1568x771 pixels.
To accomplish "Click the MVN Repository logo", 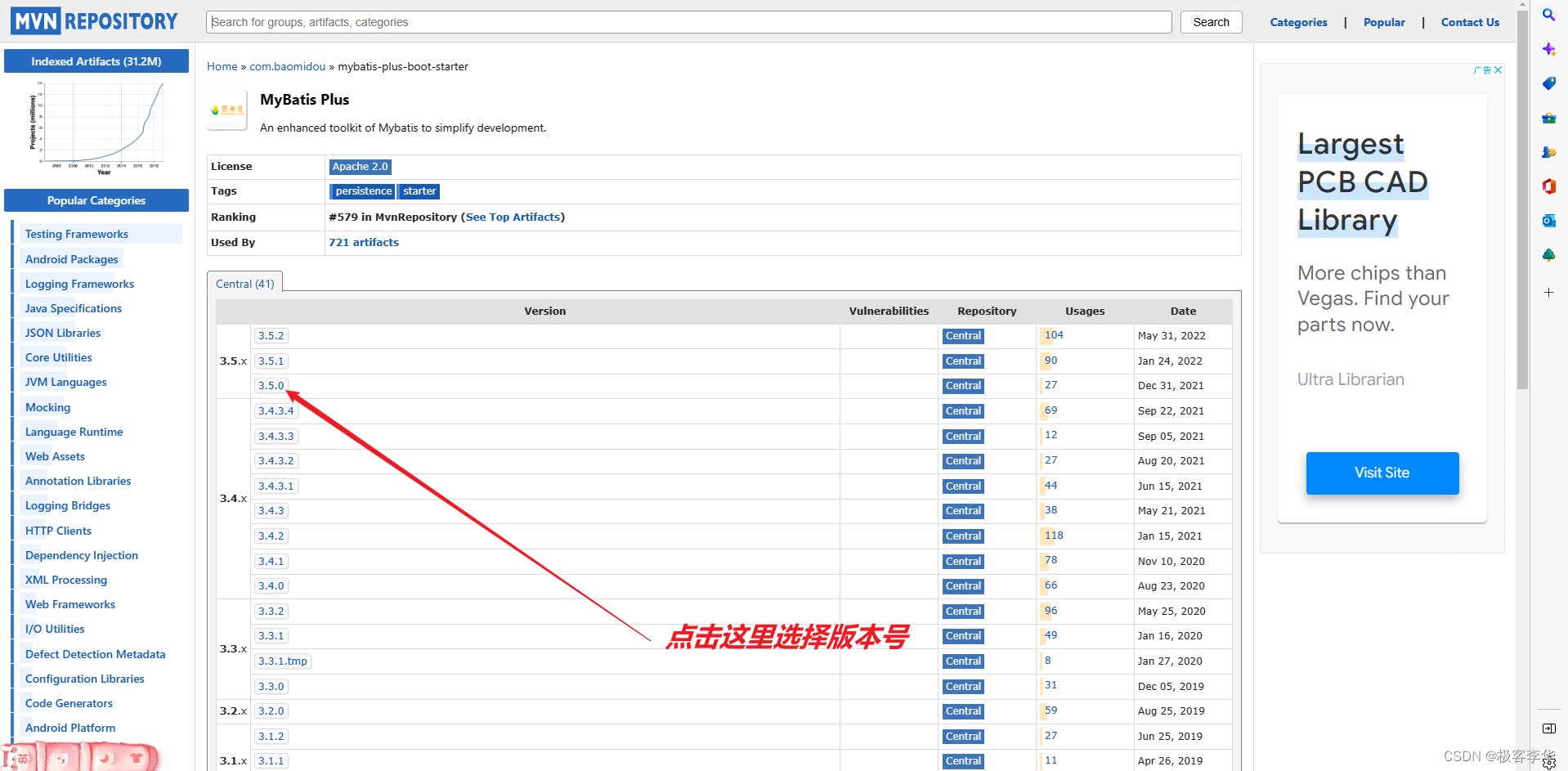I will coord(94,21).
